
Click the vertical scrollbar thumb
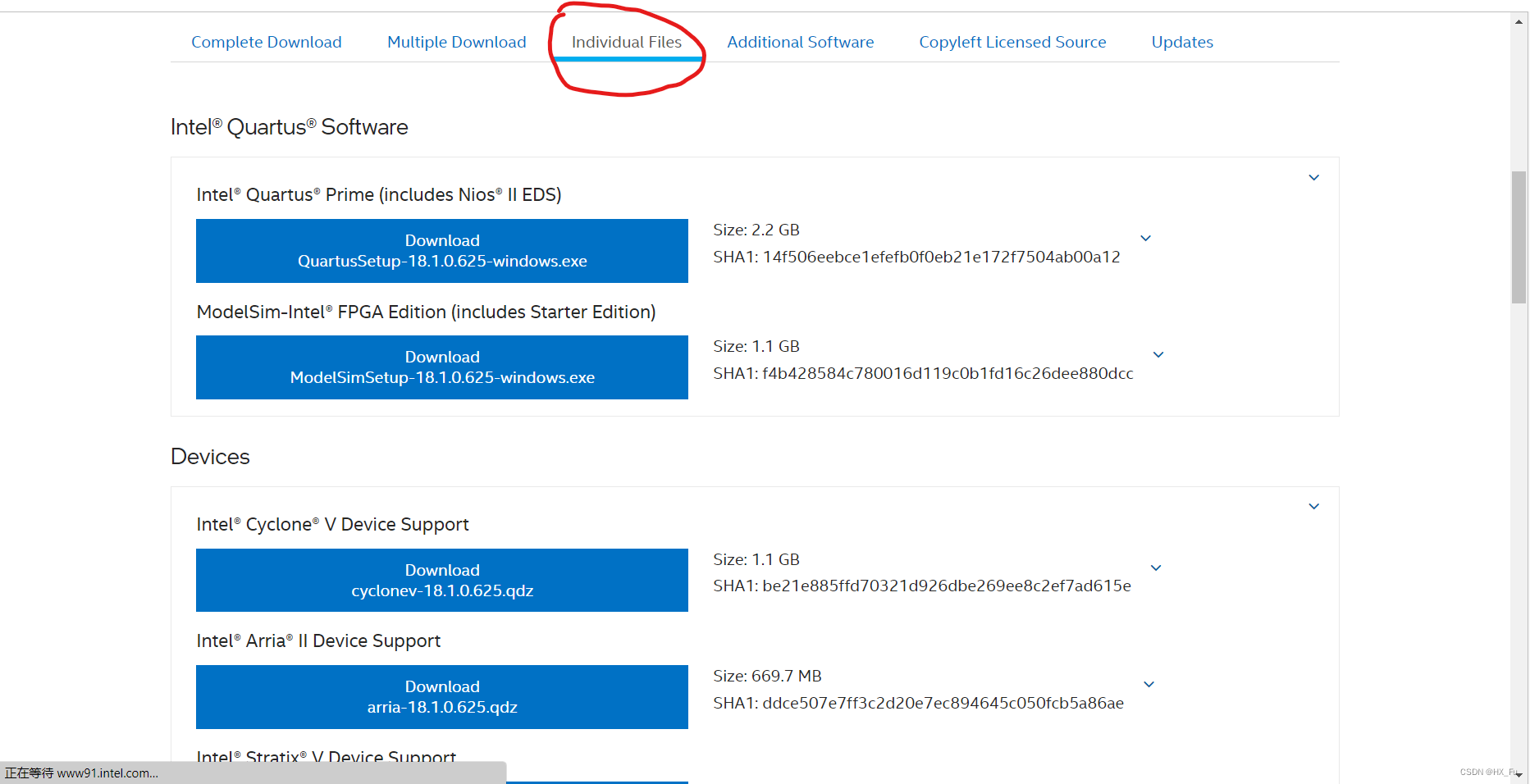[x=1519, y=238]
